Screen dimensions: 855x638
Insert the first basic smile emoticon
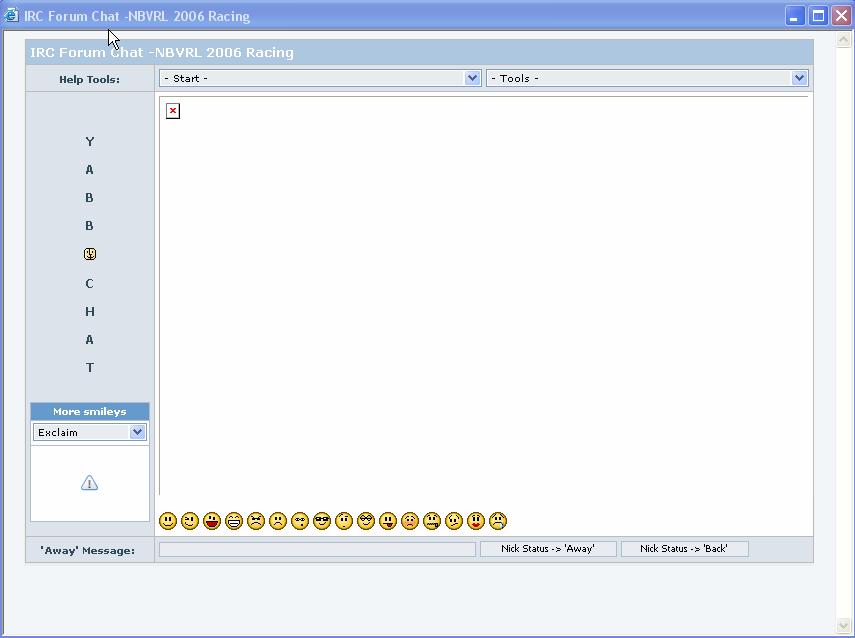click(x=168, y=521)
